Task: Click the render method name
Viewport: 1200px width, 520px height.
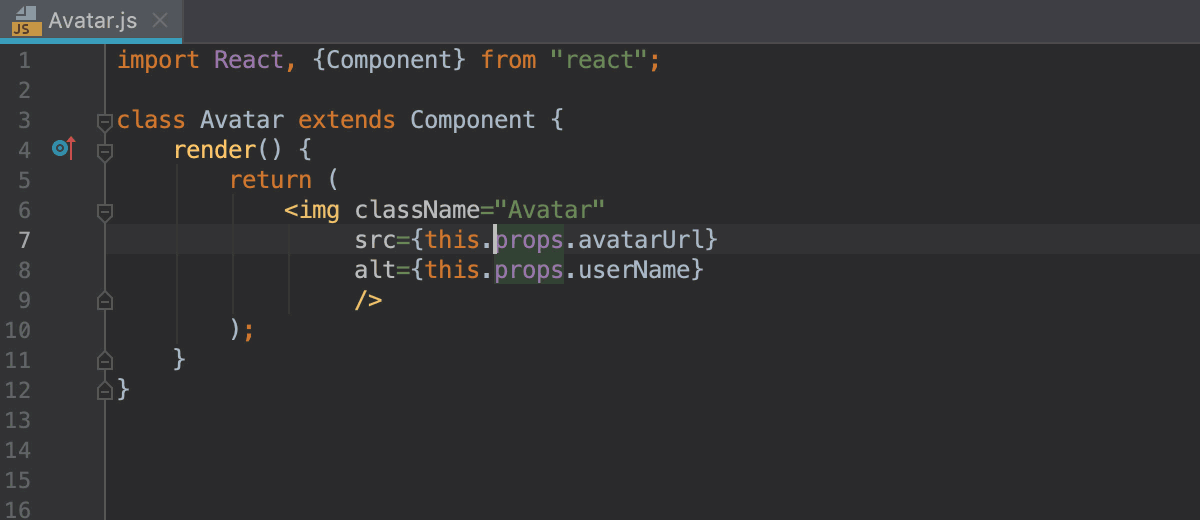Action: (214, 150)
